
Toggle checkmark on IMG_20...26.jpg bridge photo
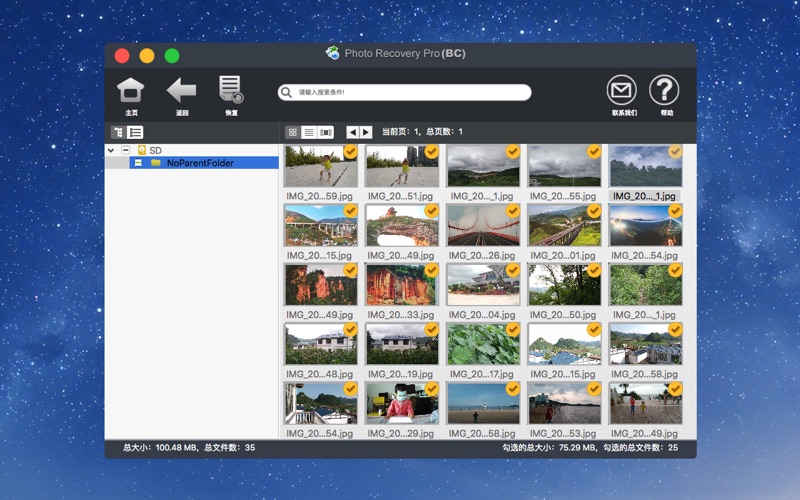coord(513,211)
